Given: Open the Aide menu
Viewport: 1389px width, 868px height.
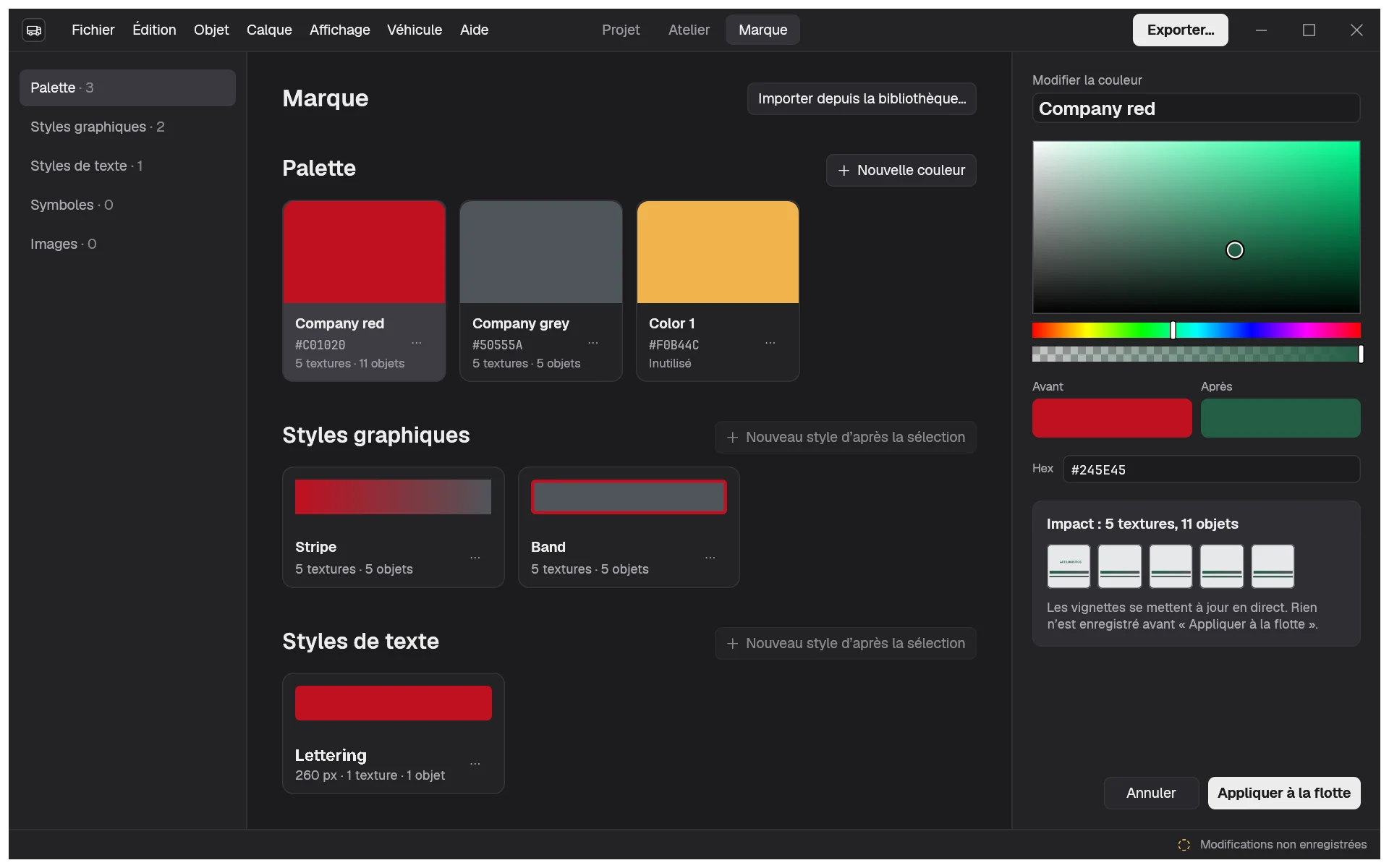Looking at the screenshot, I should tap(475, 30).
